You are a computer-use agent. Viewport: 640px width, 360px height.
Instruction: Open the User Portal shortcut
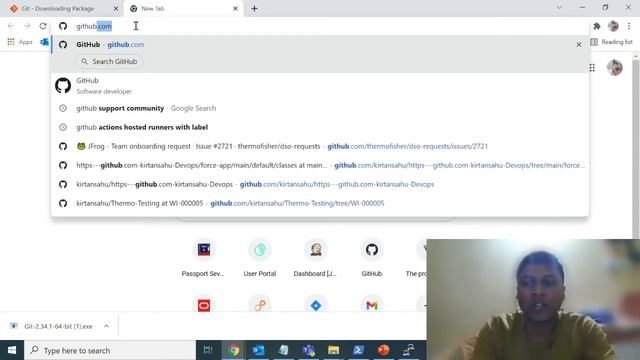(260, 258)
